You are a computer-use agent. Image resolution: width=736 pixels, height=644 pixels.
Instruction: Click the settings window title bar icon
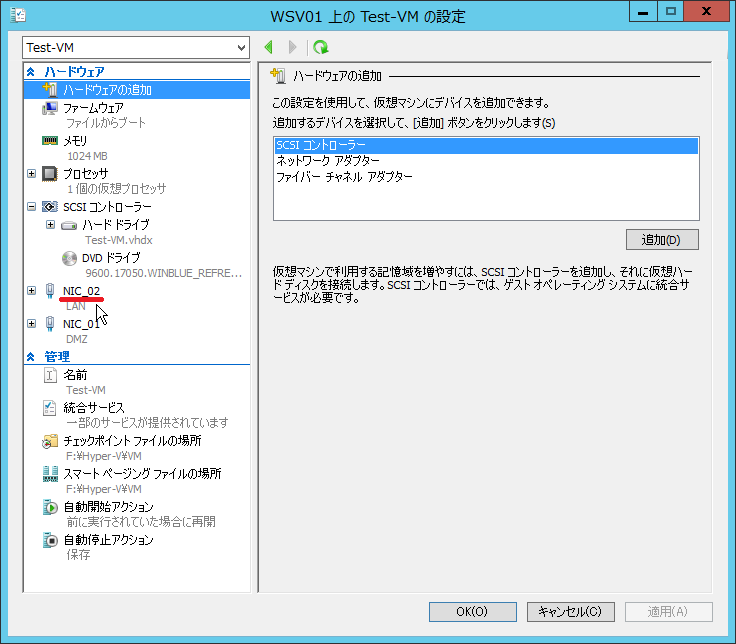(x=18, y=15)
